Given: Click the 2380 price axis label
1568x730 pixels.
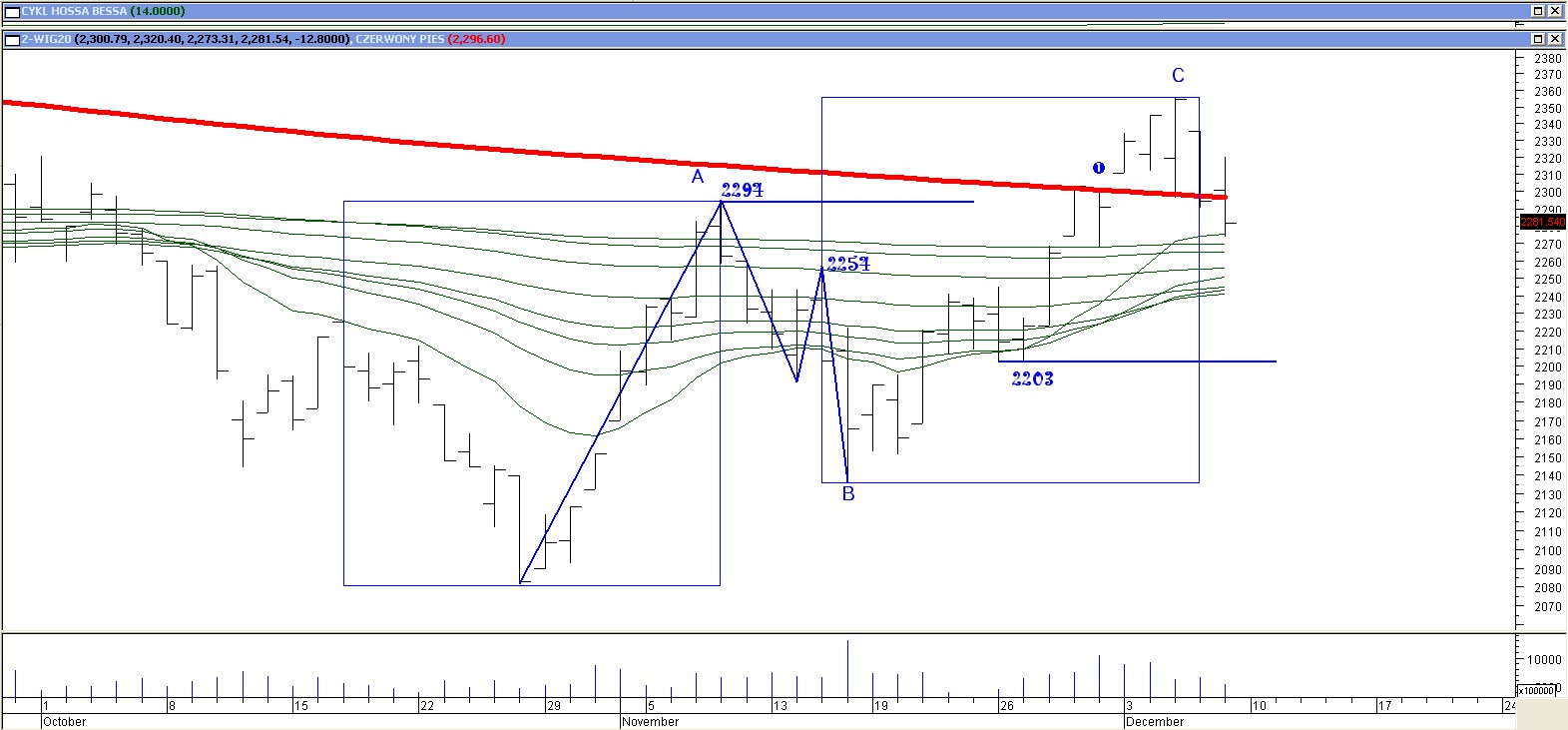Looking at the screenshot, I should (x=1548, y=58).
